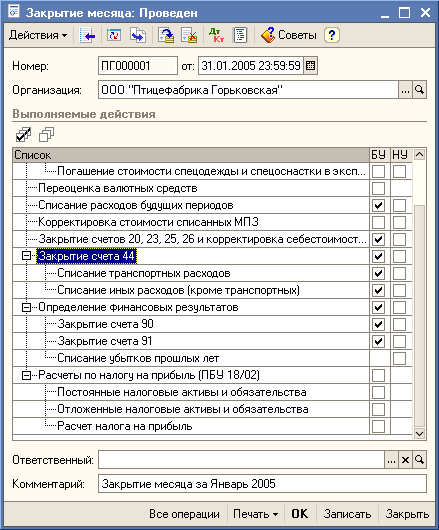The height and width of the screenshot is (530, 439).
Task: Click the post document toolbar icon
Action: coord(166,35)
